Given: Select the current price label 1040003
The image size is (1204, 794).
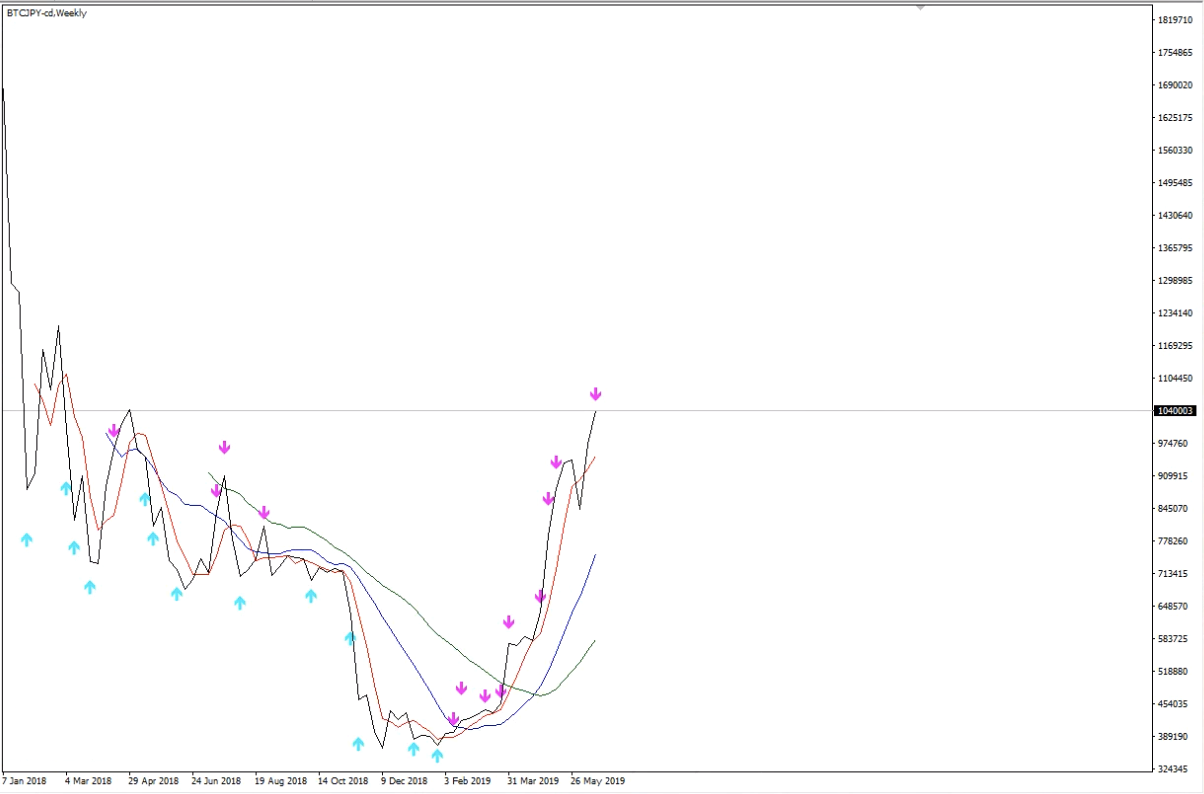Looking at the screenshot, I should 1173,411.
